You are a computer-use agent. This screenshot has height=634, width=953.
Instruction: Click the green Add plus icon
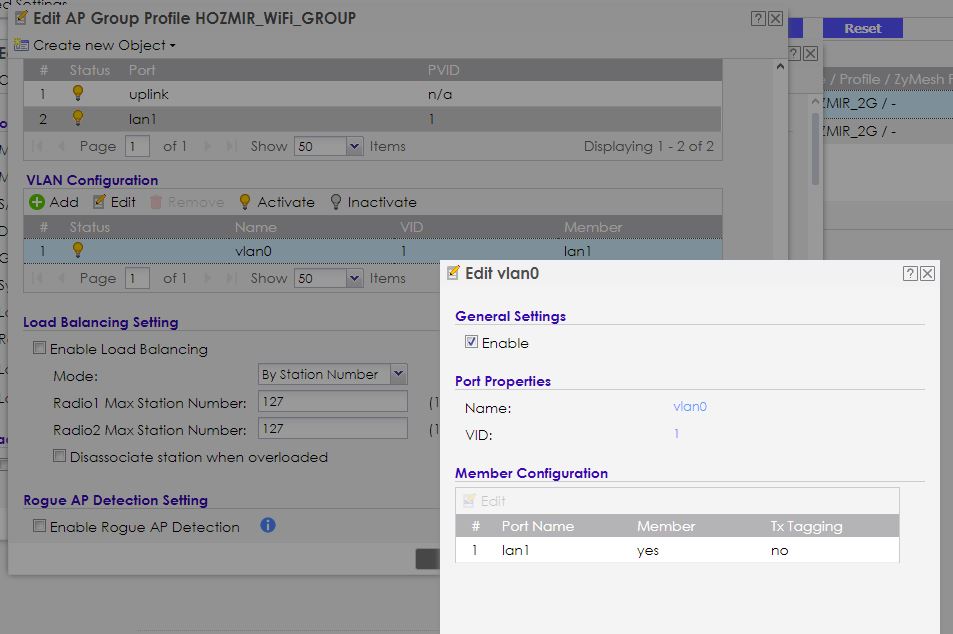click(36, 202)
